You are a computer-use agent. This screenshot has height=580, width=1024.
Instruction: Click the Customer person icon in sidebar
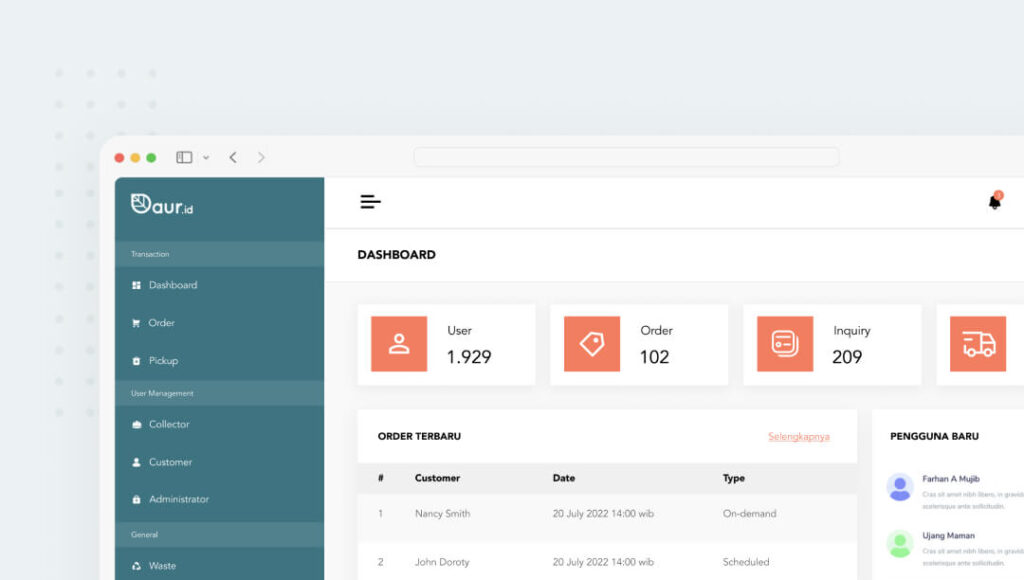pos(136,462)
